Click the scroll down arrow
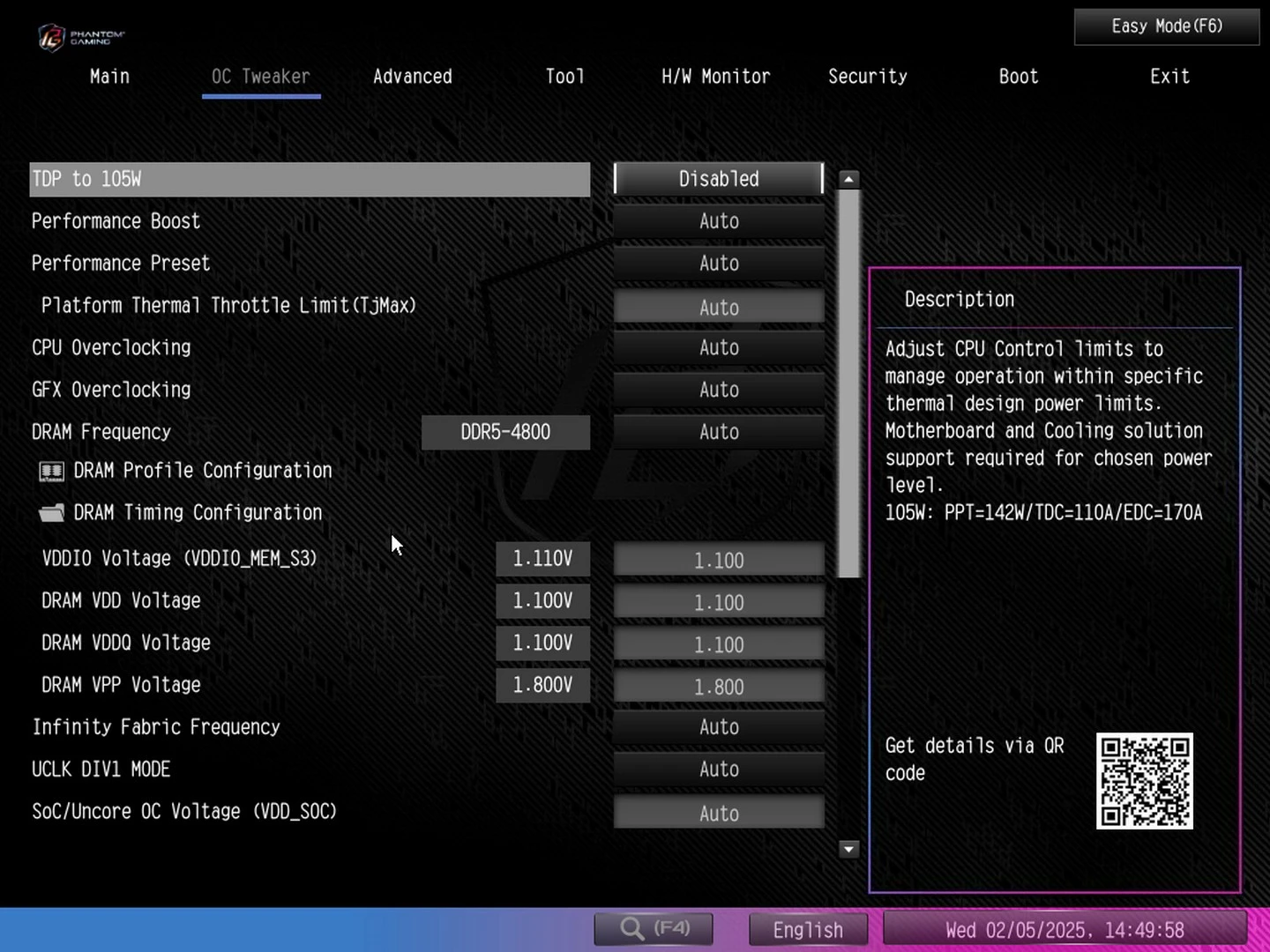The height and width of the screenshot is (952, 1270). pyautogui.click(x=848, y=850)
